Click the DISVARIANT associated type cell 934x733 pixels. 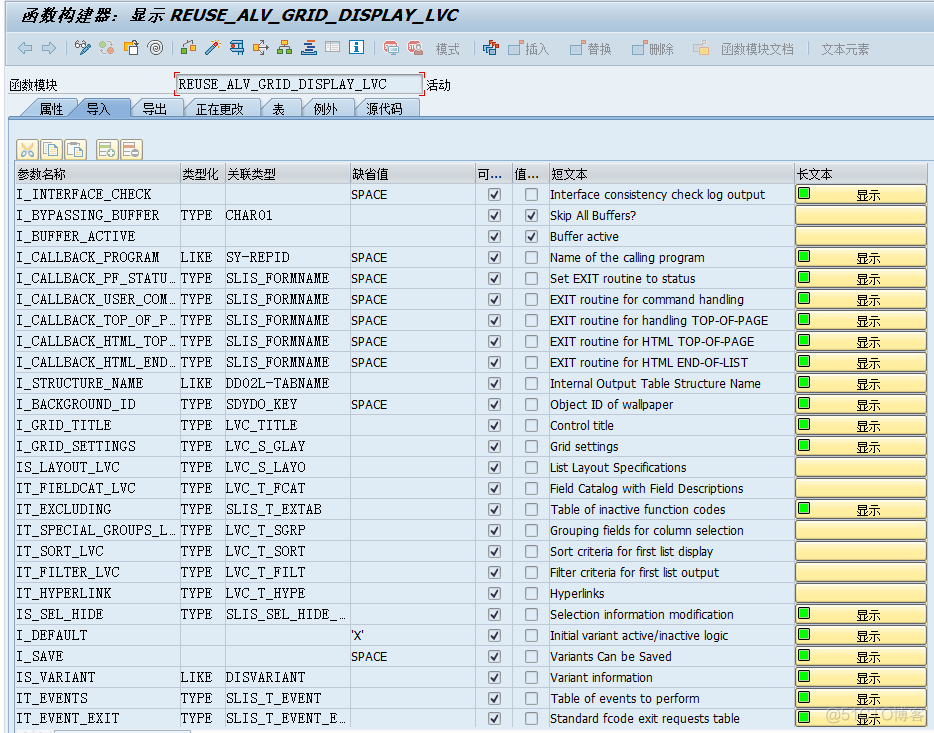(x=287, y=677)
